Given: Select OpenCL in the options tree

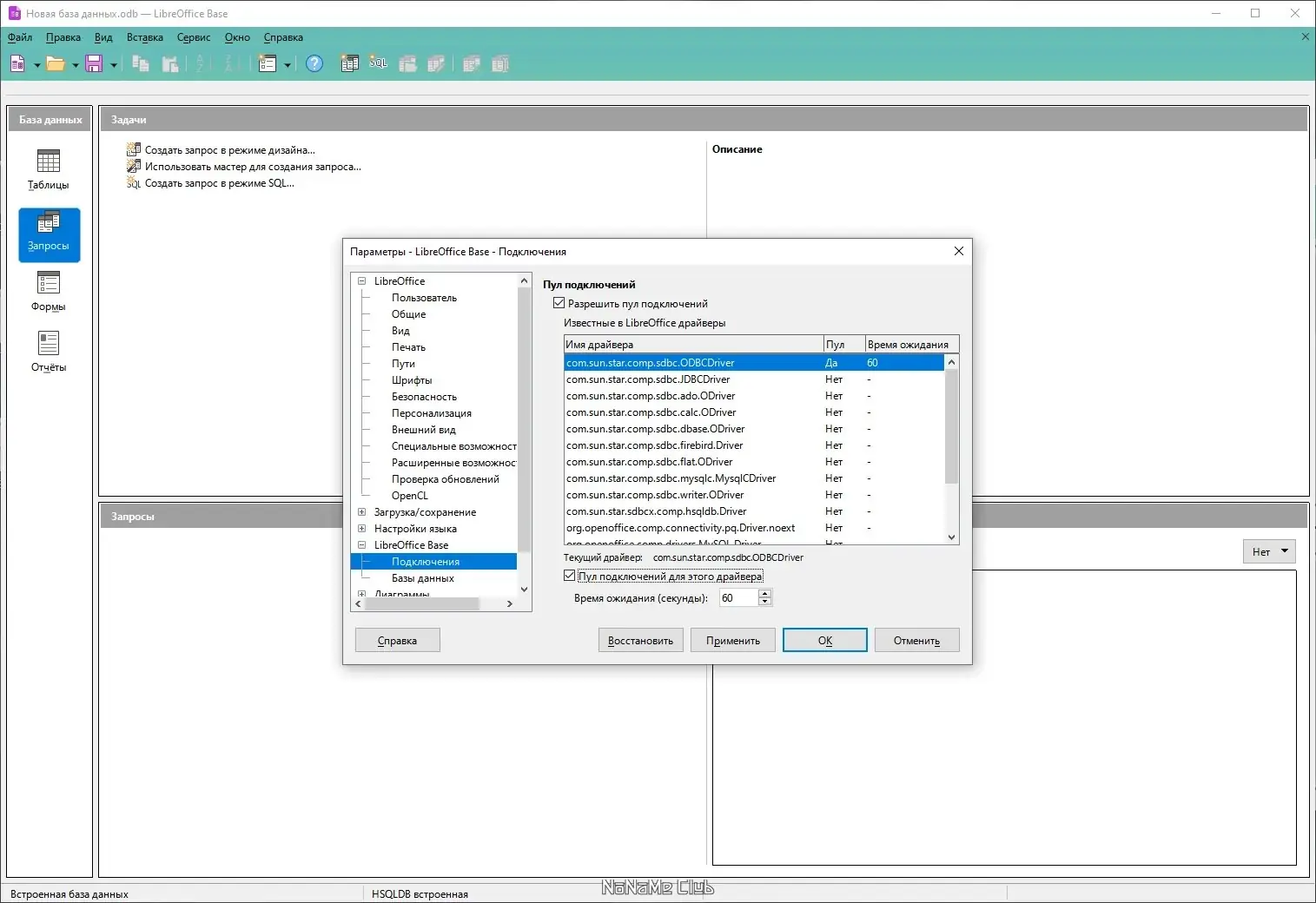Looking at the screenshot, I should pyautogui.click(x=410, y=495).
